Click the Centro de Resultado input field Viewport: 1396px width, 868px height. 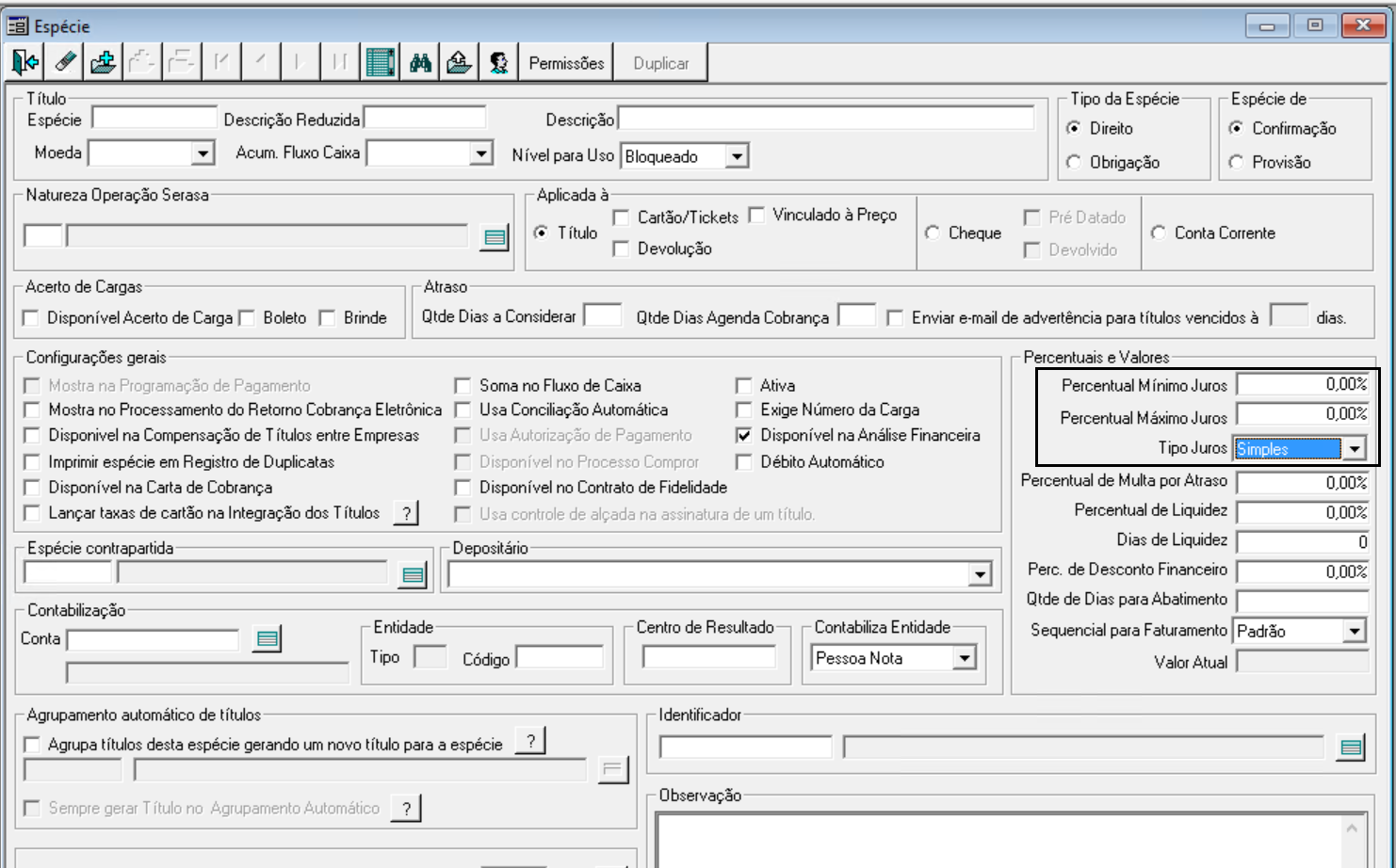[709, 657]
